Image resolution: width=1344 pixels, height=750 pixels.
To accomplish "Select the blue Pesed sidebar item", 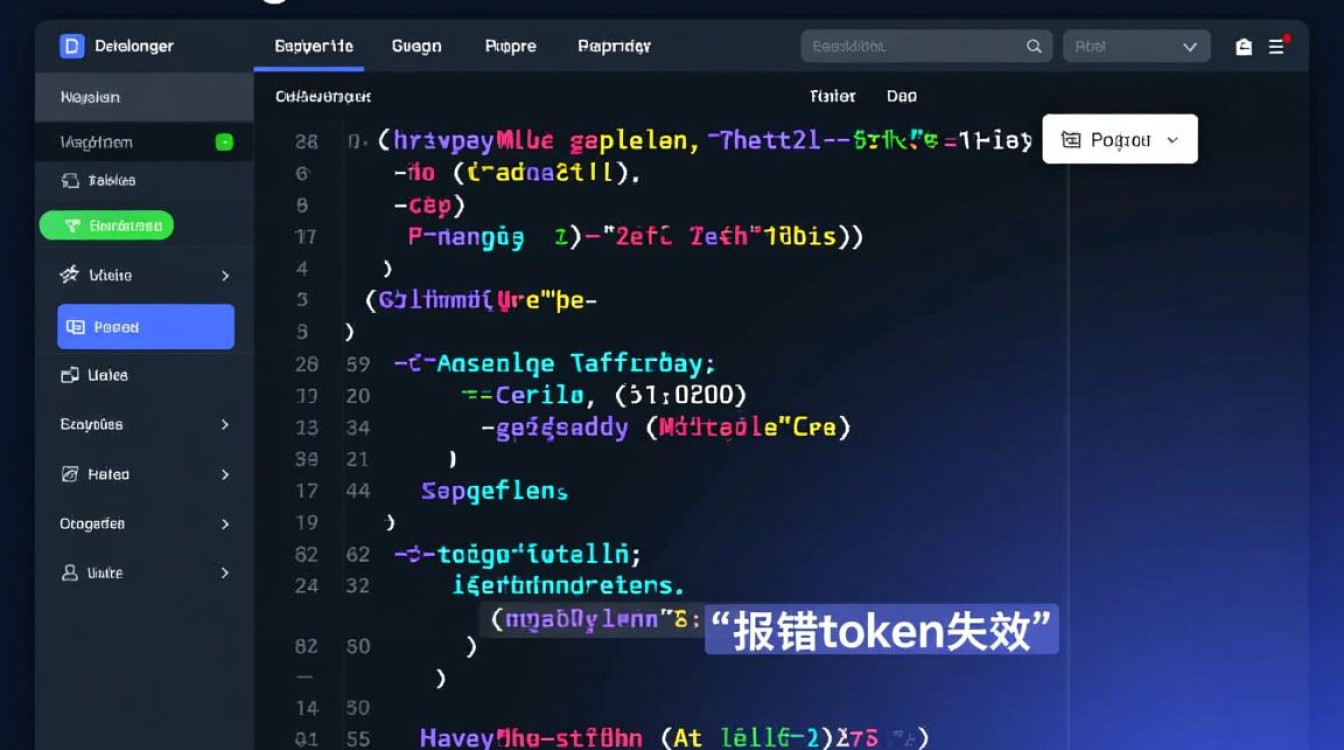I will pyautogui.click(x=146, y=327).
